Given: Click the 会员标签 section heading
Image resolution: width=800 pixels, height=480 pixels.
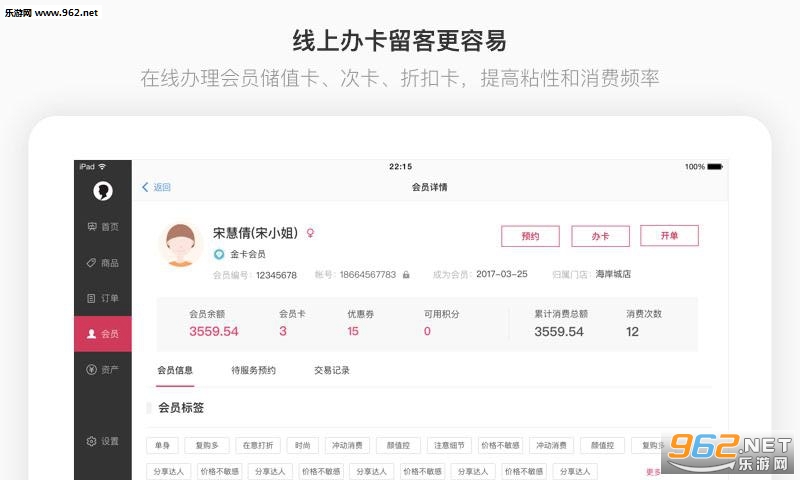Looking at the screenshot, I should (x=181, y=408).
